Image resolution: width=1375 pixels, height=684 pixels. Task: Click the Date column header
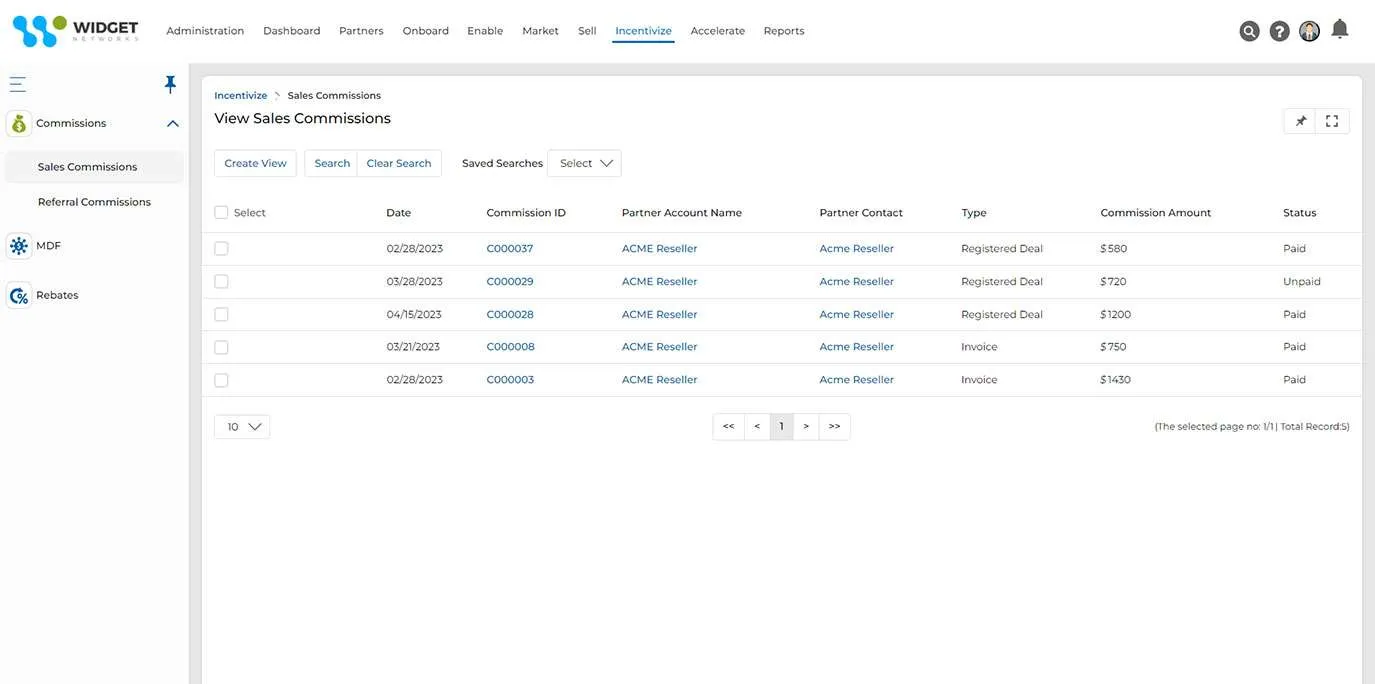[x=399, y=213]
